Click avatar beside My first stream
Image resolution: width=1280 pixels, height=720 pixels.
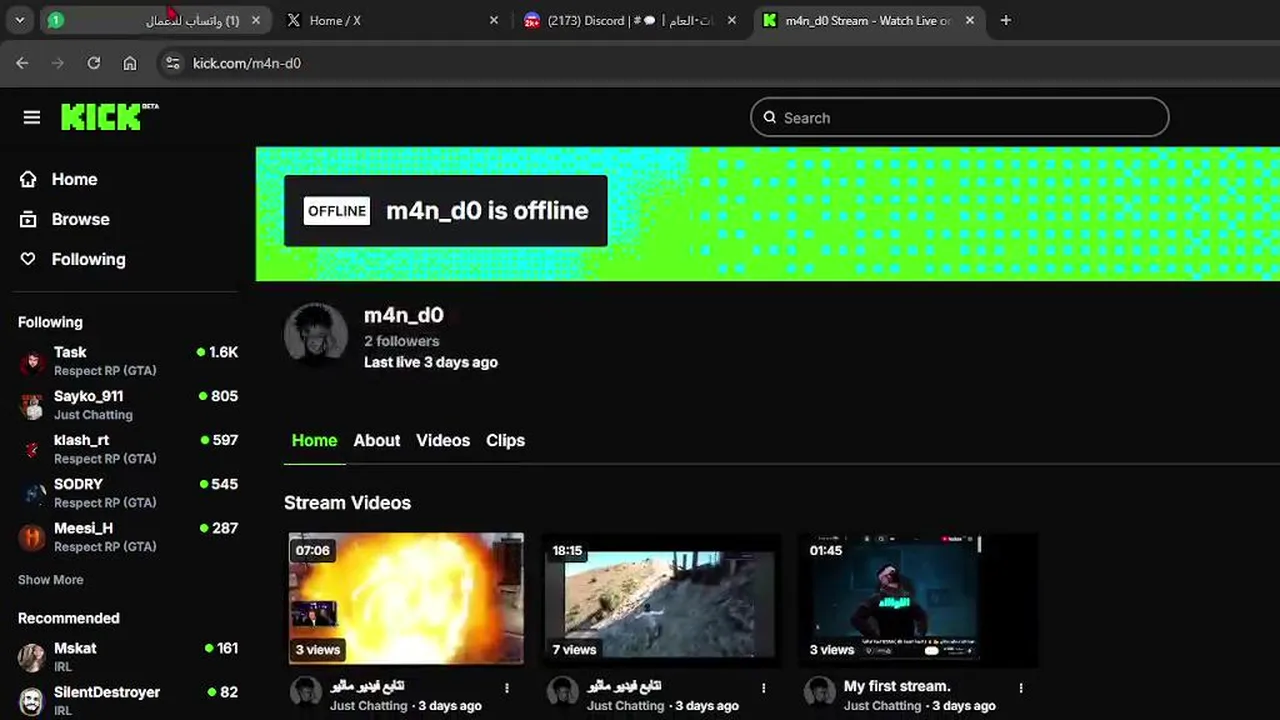tap(820, 692)
